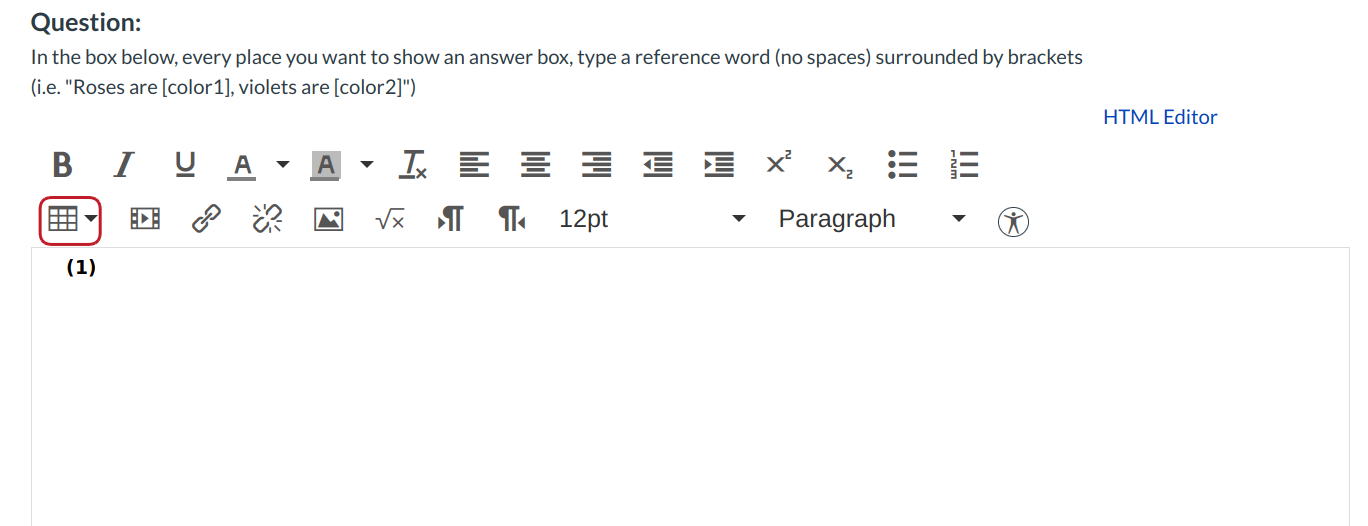Center align the text
The image size is (1368, 526).
536,164
